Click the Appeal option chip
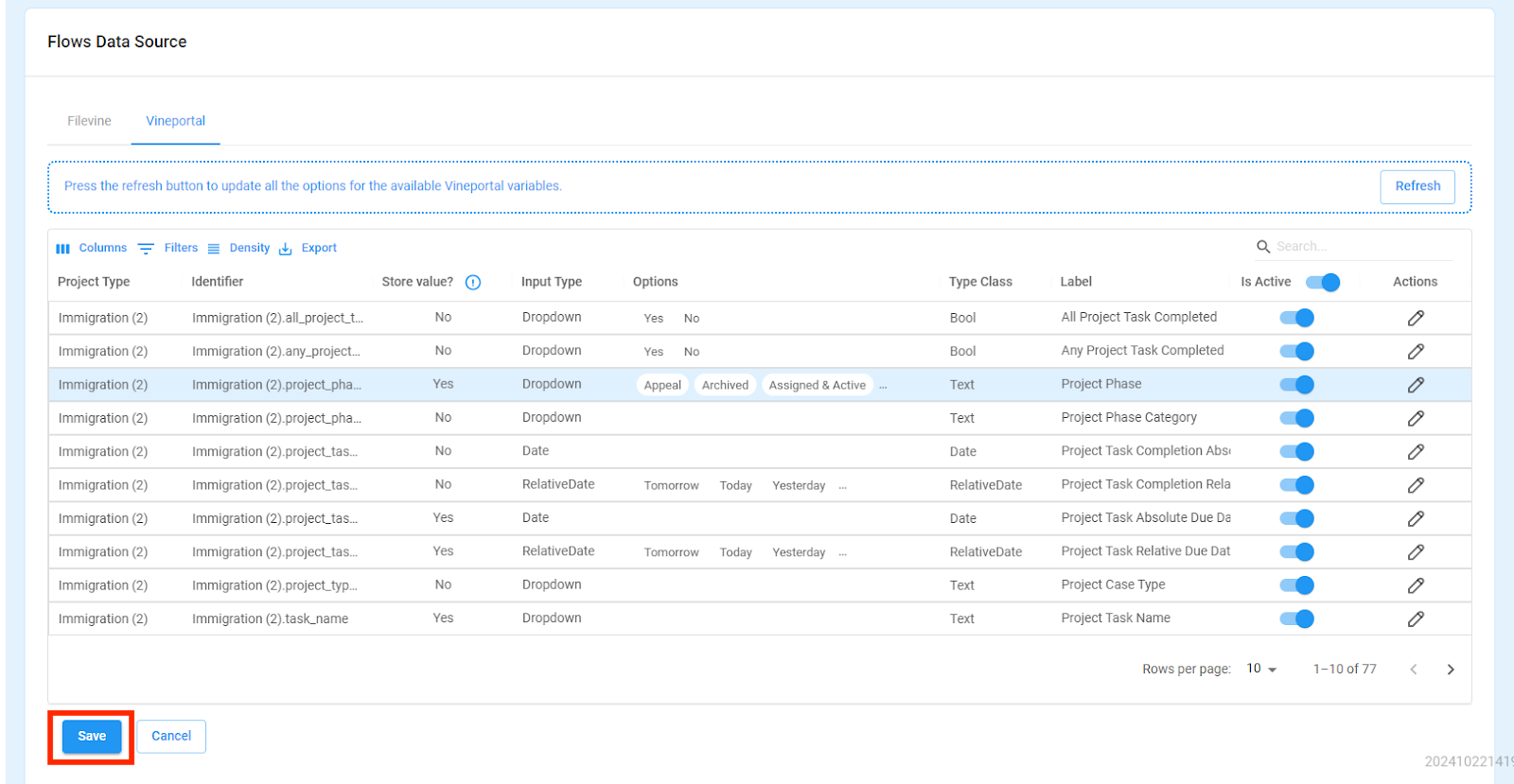Screen dimensions: 1514x784 pos(662,385)
